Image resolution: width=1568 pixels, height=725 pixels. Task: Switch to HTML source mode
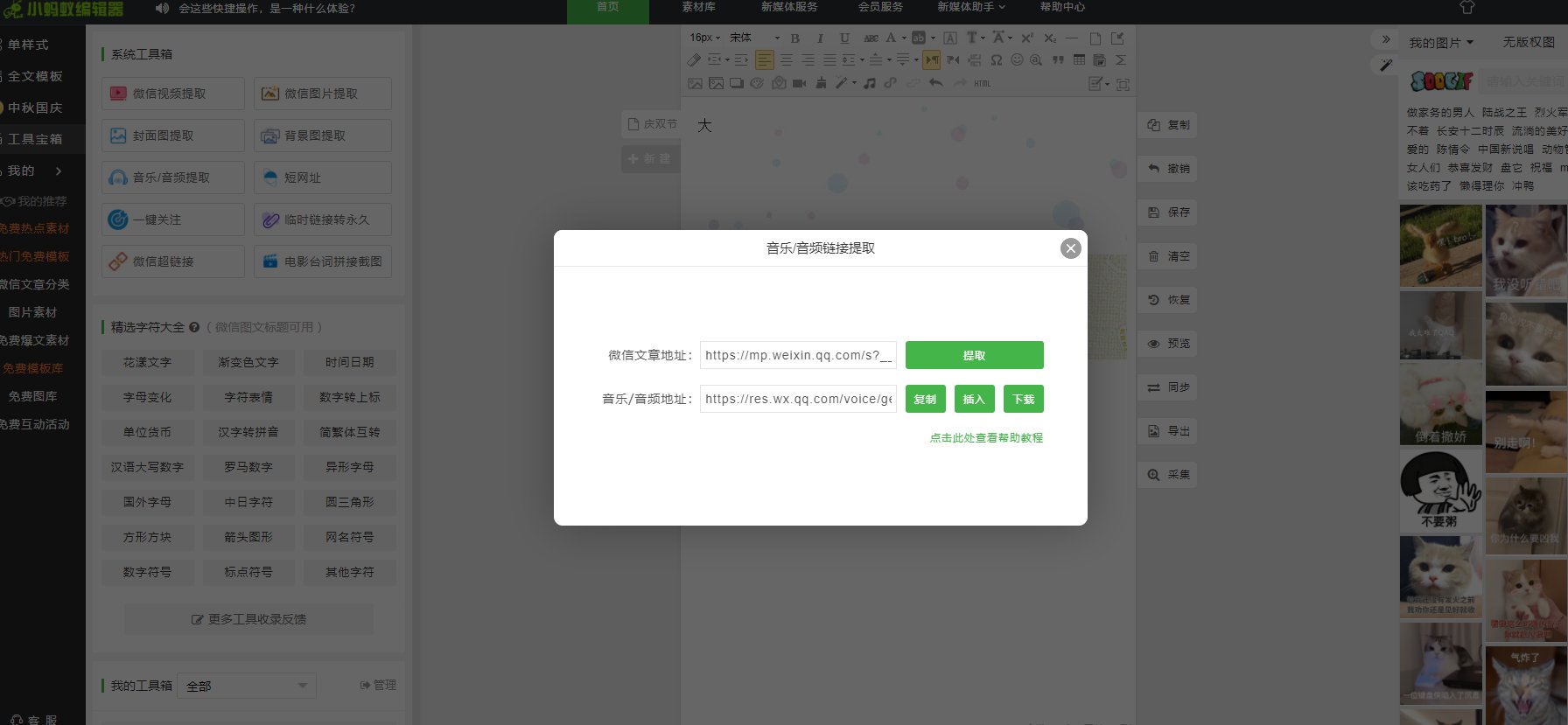(x=982, y=83)
